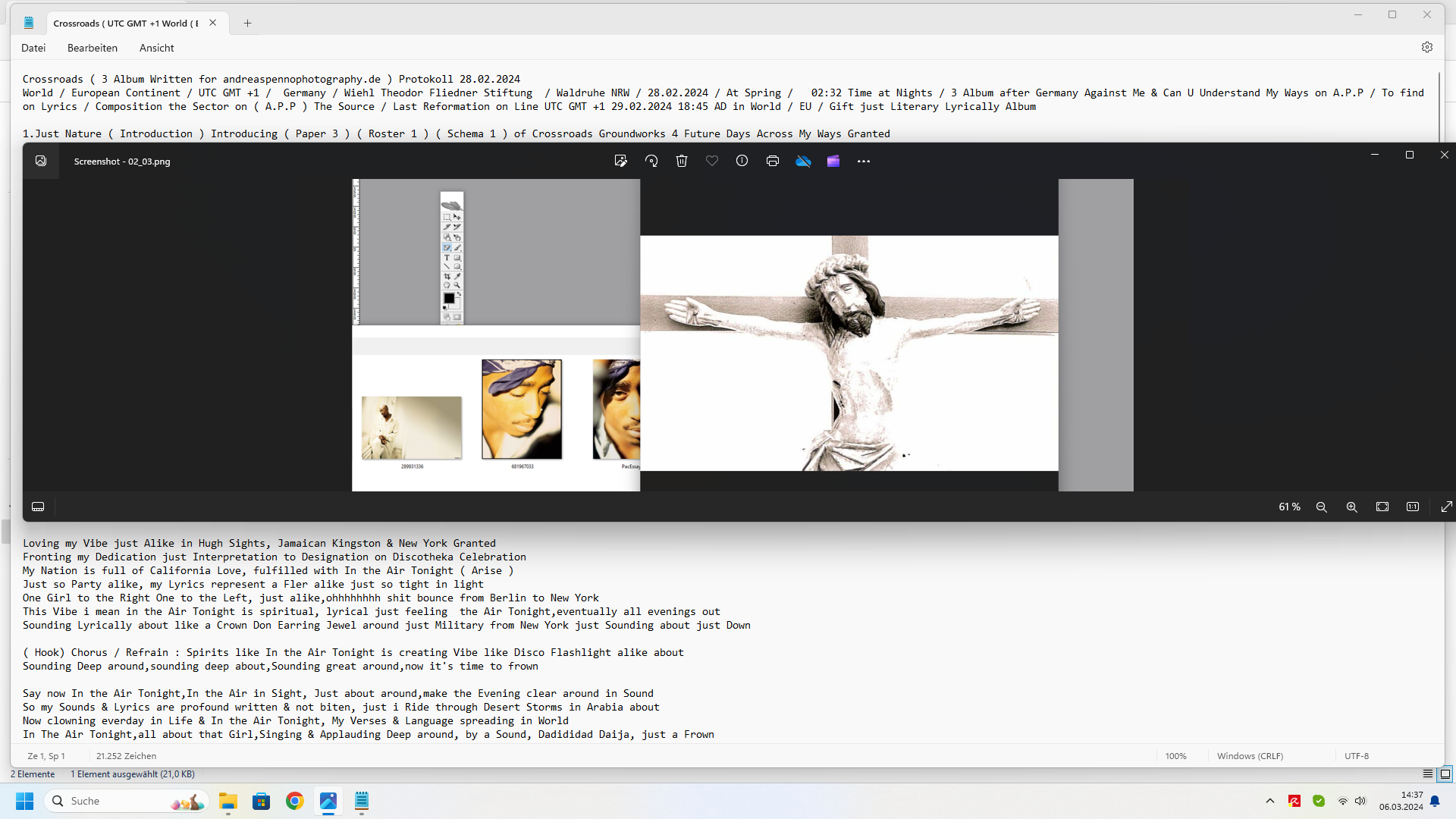
Task: Open File Explorer from taskbar
Action: pos(228,802)
